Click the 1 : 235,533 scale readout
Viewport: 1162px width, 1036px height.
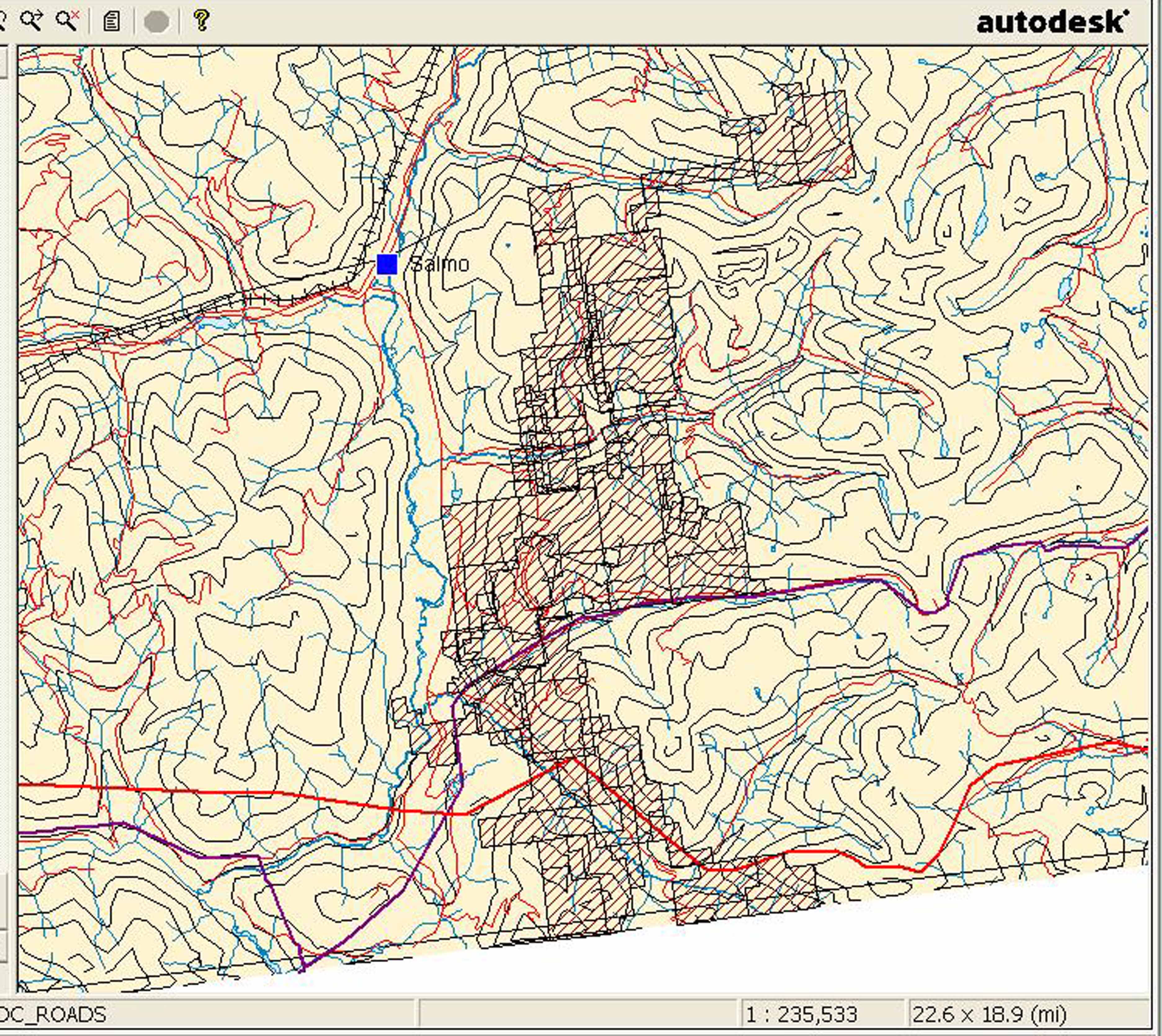pyautogui.click(x=802, y=1014)
